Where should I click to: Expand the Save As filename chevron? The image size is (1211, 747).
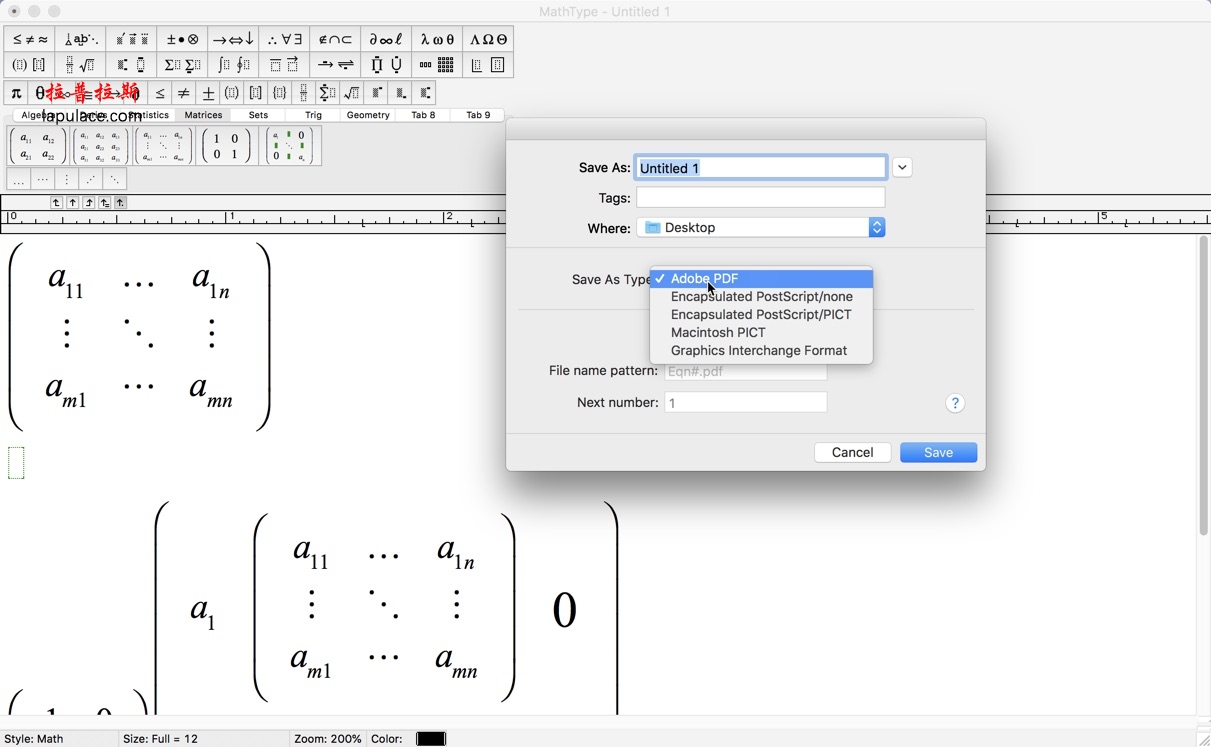pos(902,167)
